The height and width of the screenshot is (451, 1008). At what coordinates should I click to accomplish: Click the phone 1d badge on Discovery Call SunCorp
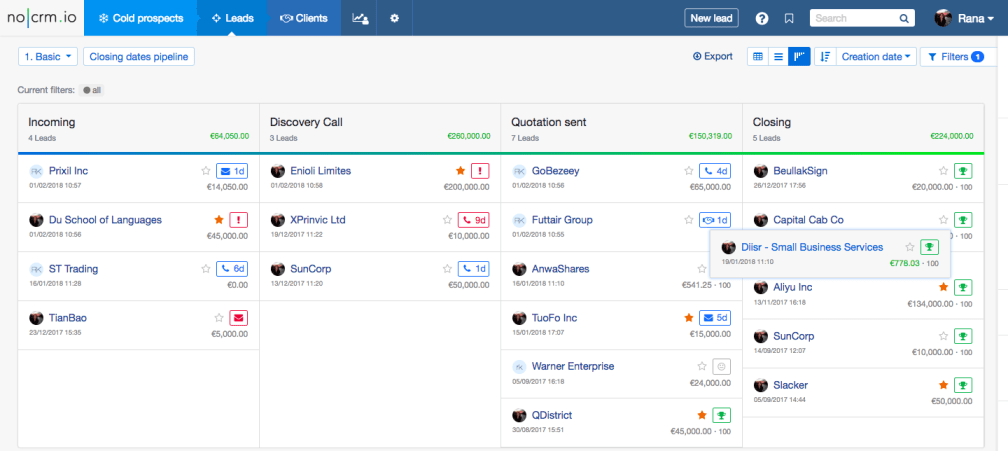point(473,269)
